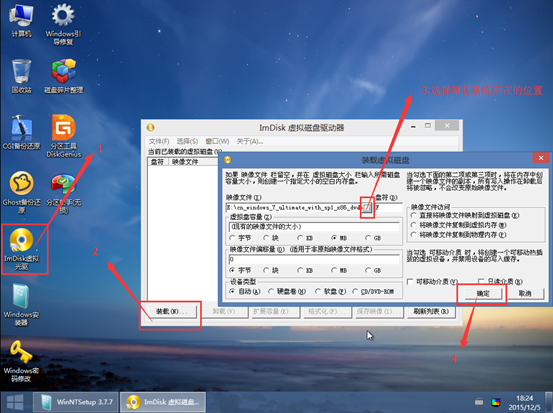Open Windows引导修复 desktop icon
This screenshot has width=553, height=413.
tap(63, 24)
